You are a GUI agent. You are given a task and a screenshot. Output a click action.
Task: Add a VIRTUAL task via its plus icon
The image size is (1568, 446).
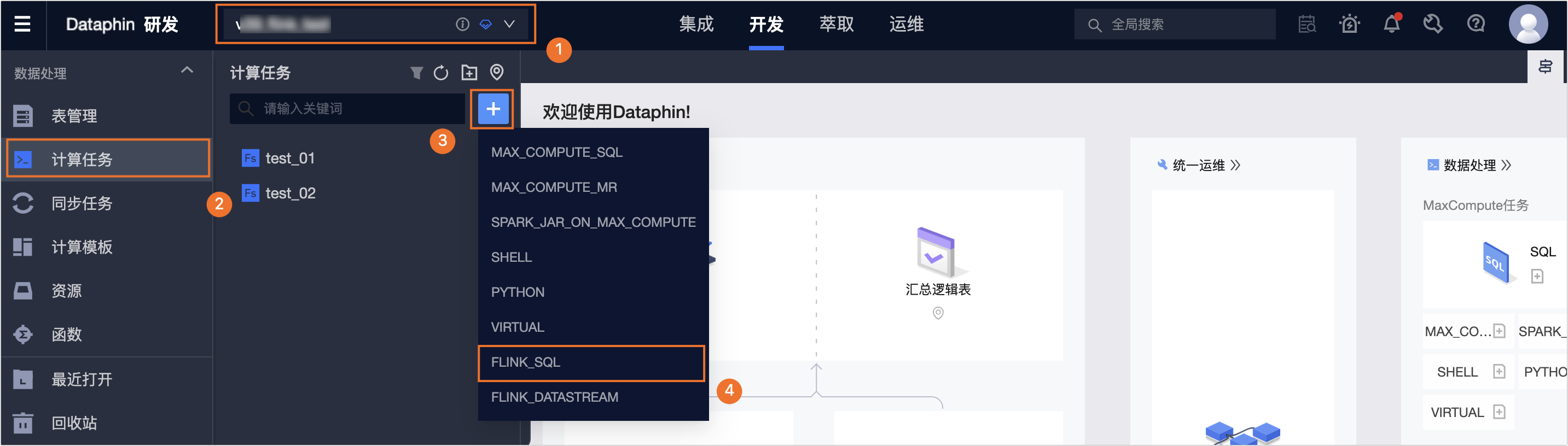pyautogui.click(x=1499, y=412)
